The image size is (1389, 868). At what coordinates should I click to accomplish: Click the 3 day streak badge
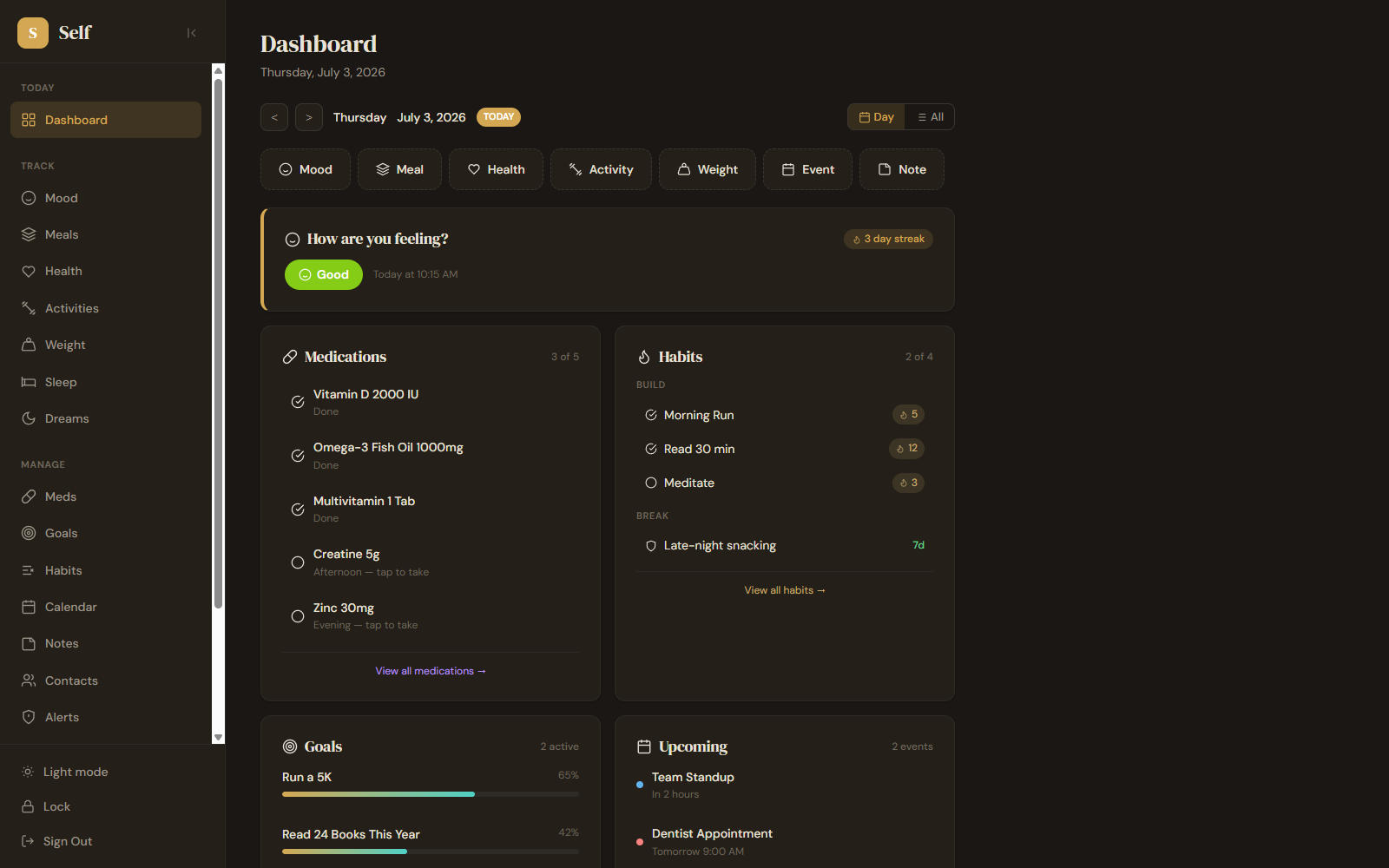pyautogui.click(x=888, y=239)
